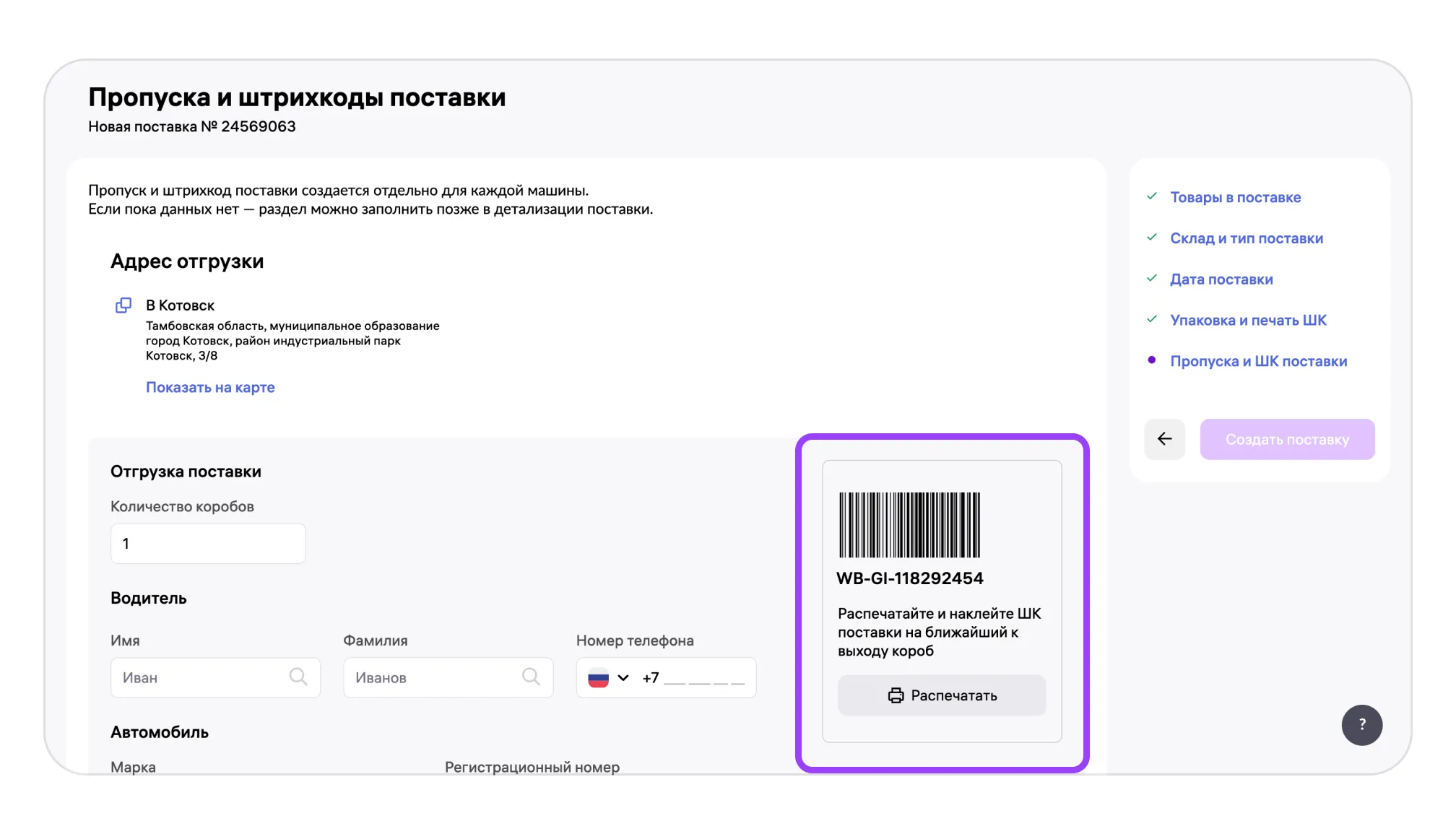The height and width of the screenshot is (834, 1456).
Task: Click the Russian flag country icon
Action: (598, 678)
